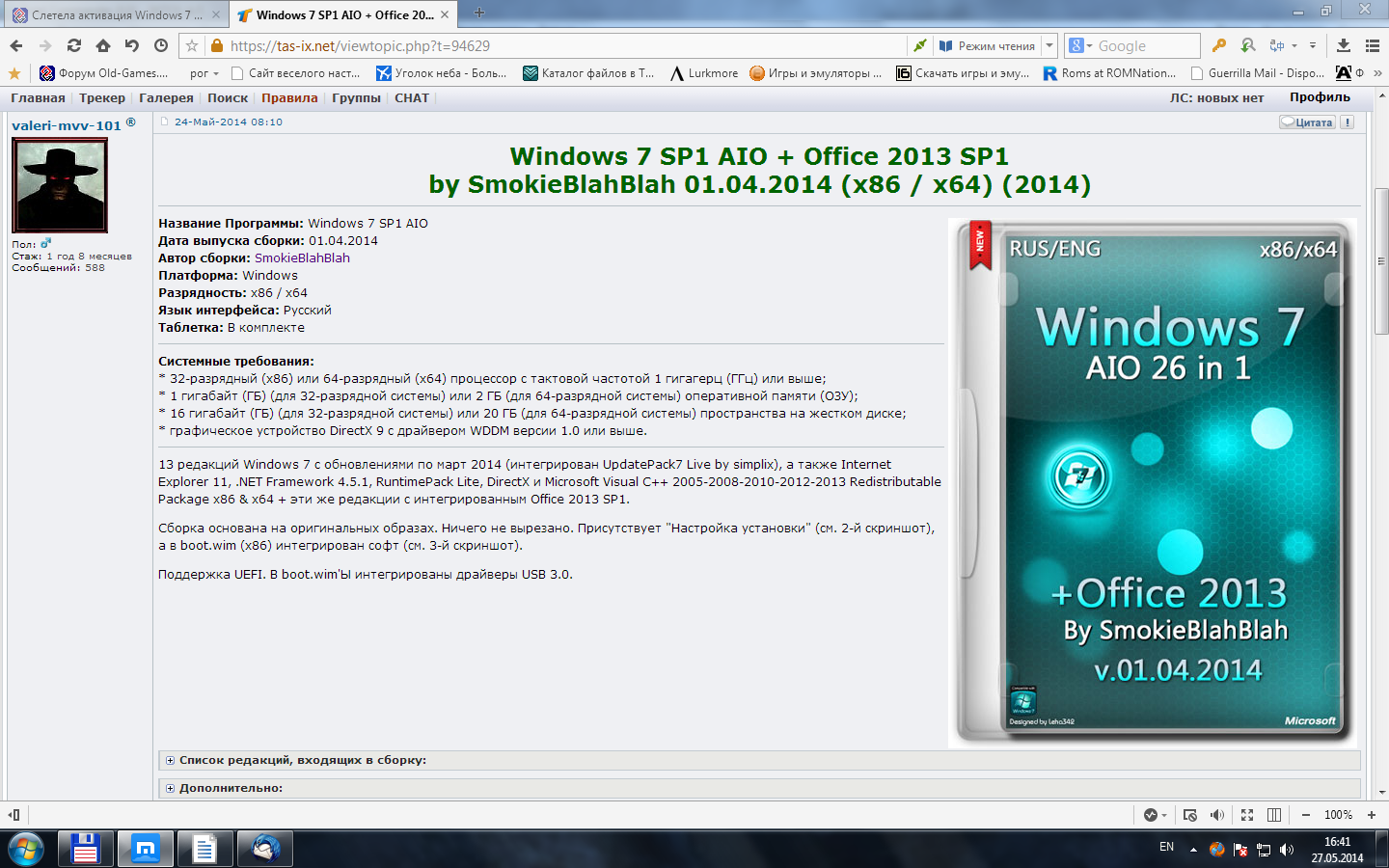Screen dimensions: 1389x868
Task: Open the 'Сайт веселого наст...' bookmark
Action: (x=295, y=73)
